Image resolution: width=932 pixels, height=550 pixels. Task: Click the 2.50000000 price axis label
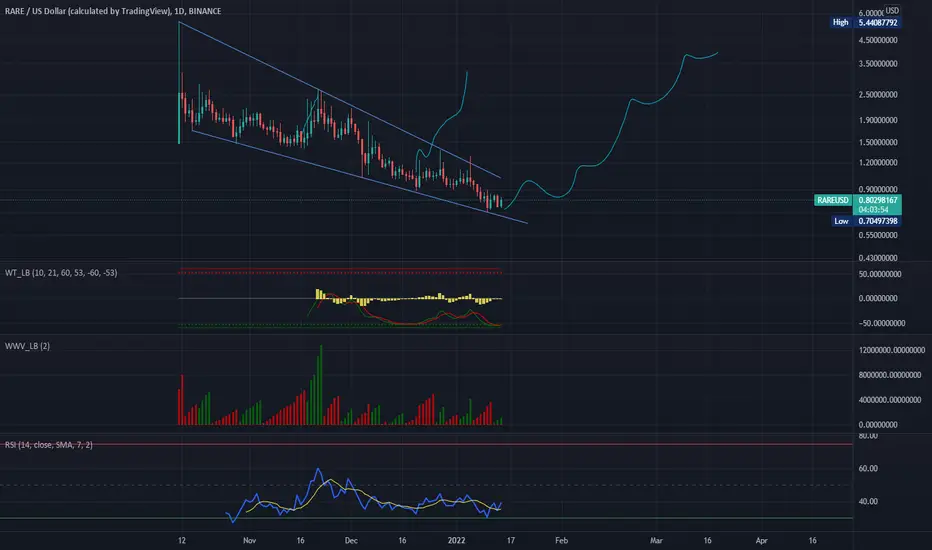877,95
